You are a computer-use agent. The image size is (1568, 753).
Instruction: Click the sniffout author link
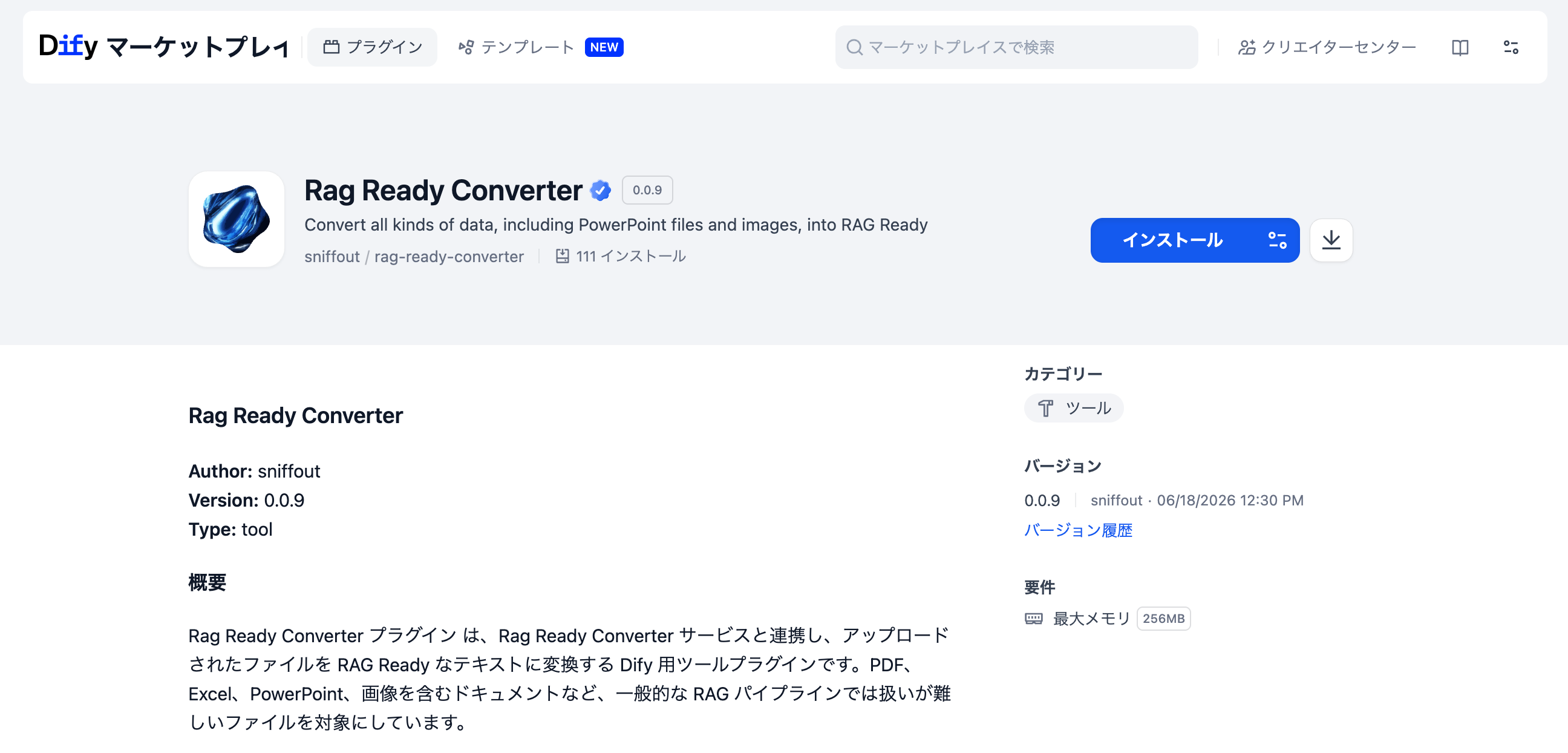[x=332, y=257]
